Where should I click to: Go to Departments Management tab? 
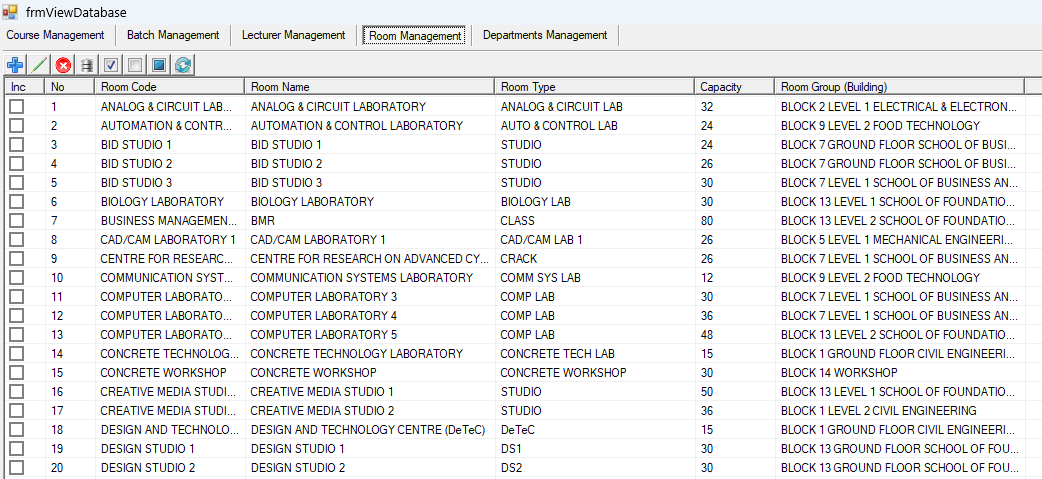pyautogui.click(x=545, y=35)
